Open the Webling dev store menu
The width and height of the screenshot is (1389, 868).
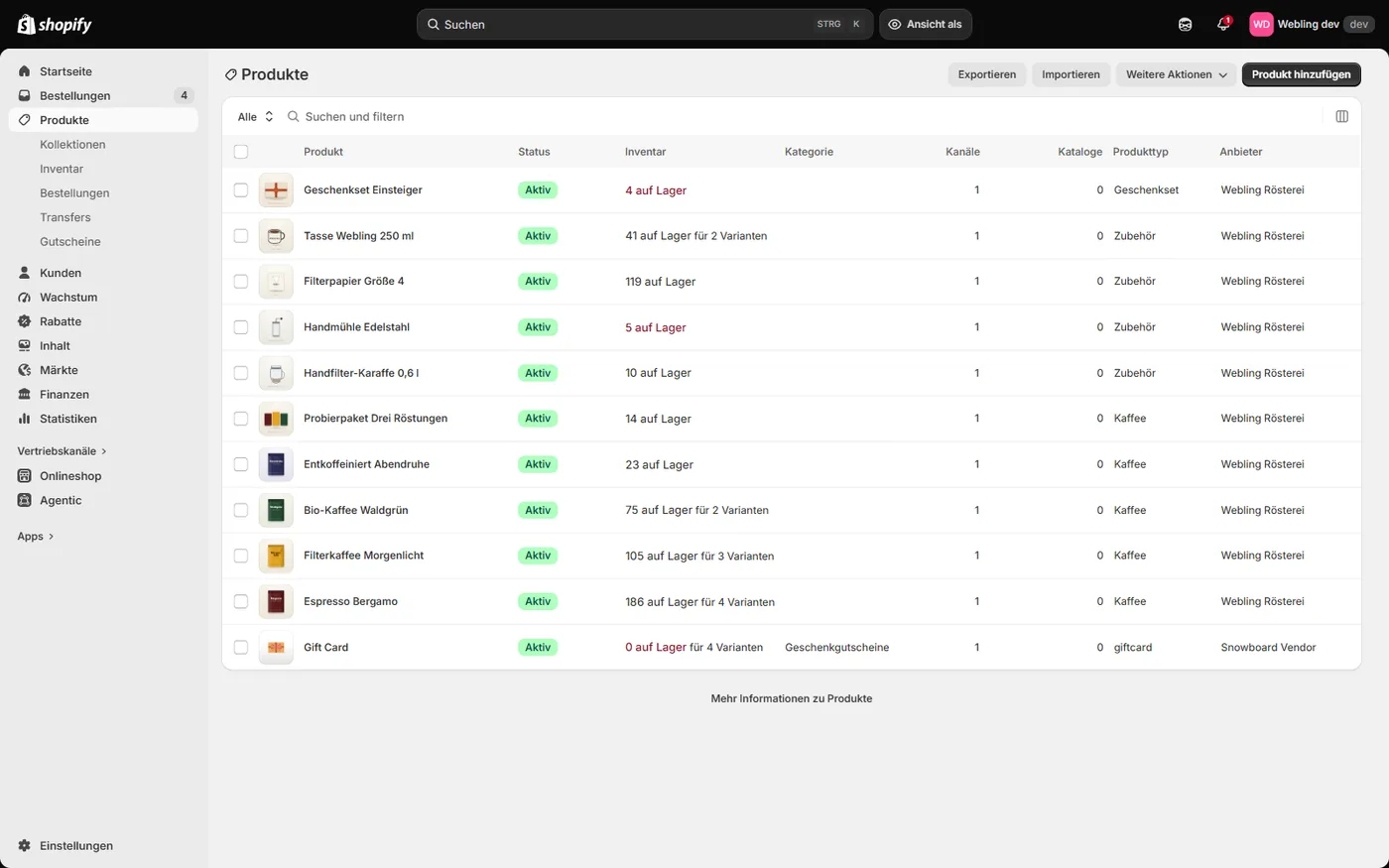coord(1312,24)
